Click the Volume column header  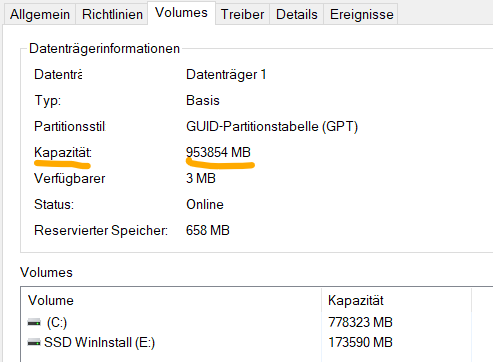click(x=171, y=300)
